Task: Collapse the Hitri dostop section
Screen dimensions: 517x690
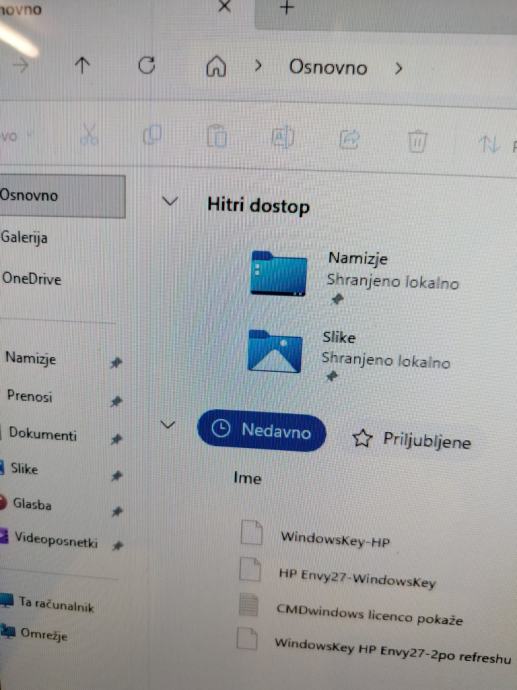Action: [x=170, y=201]
